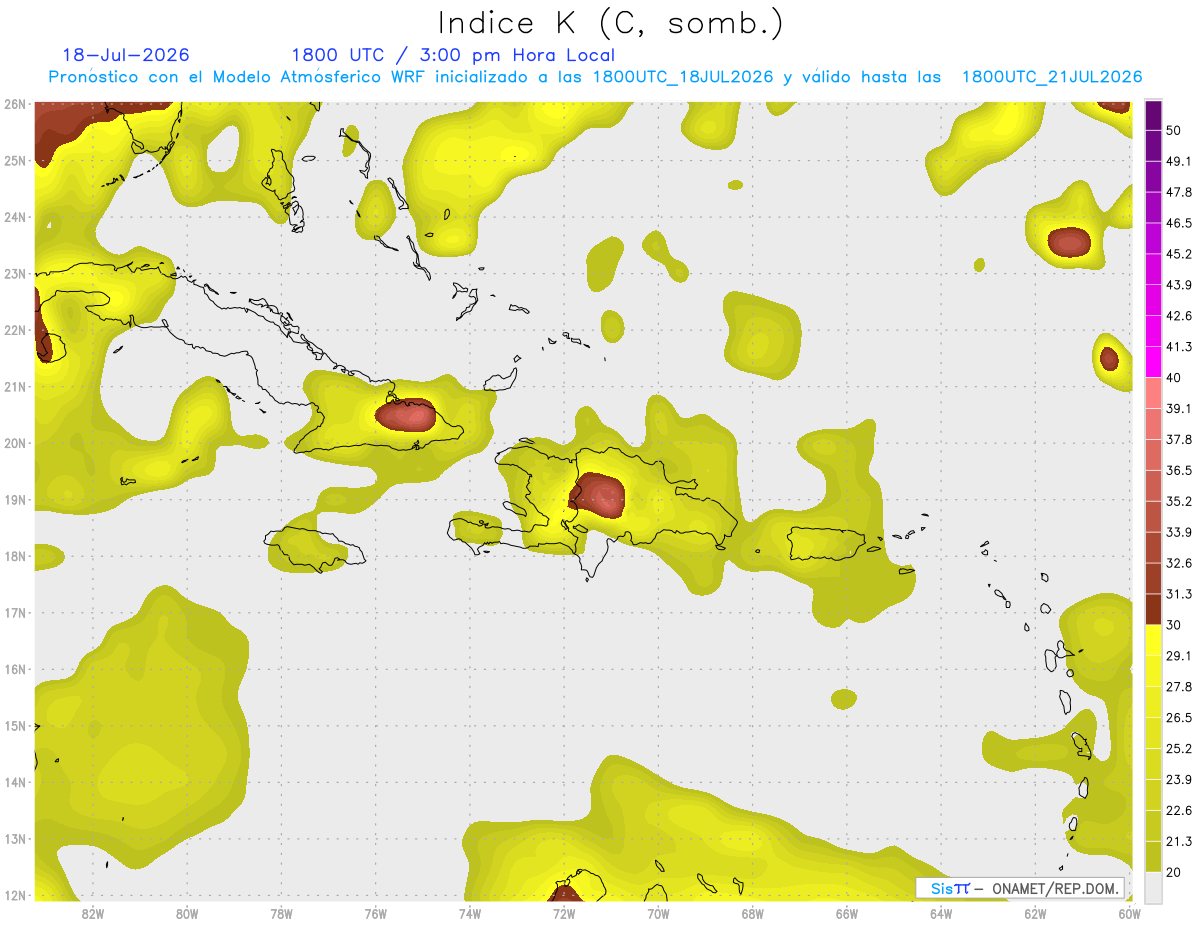This screenshot has width=1200, height=927.
Task: Click the 16N latitude label
Action: pos(15,669)
